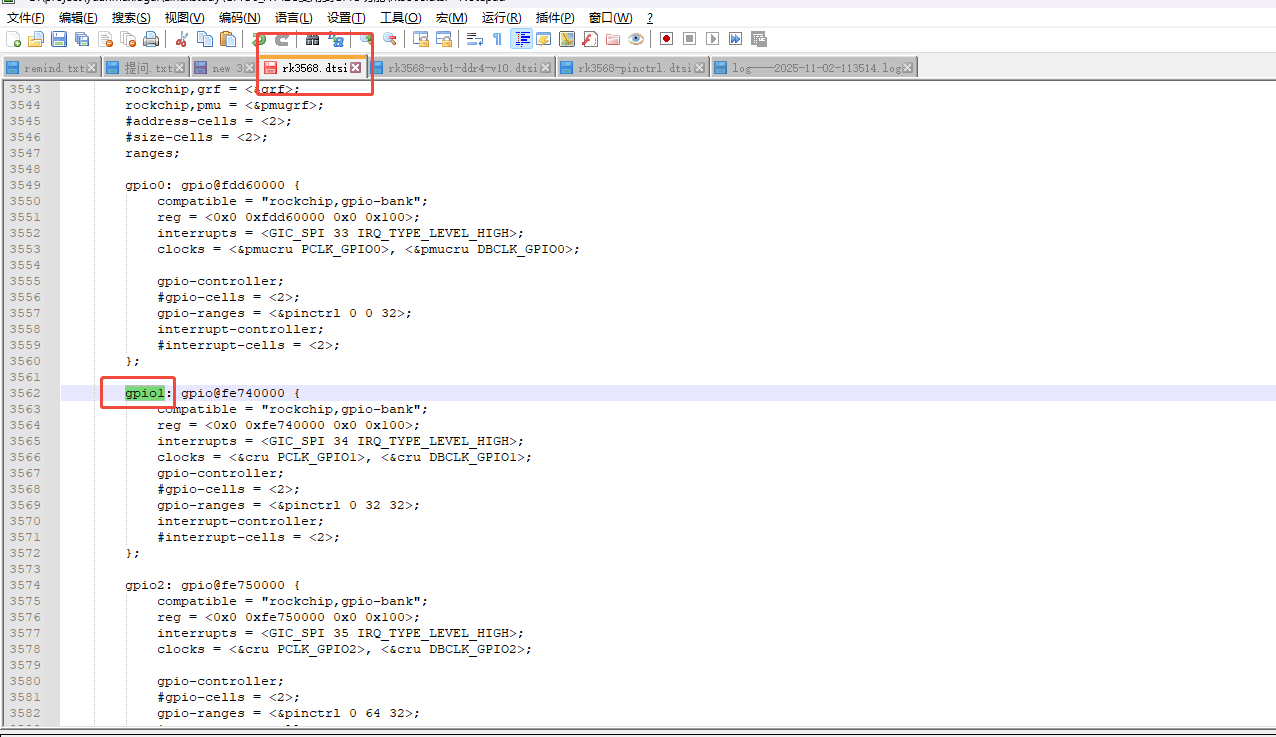The image size is (1276, 737).
Task: Toggle word wrap in the toolbar
Action: (474, 39)
